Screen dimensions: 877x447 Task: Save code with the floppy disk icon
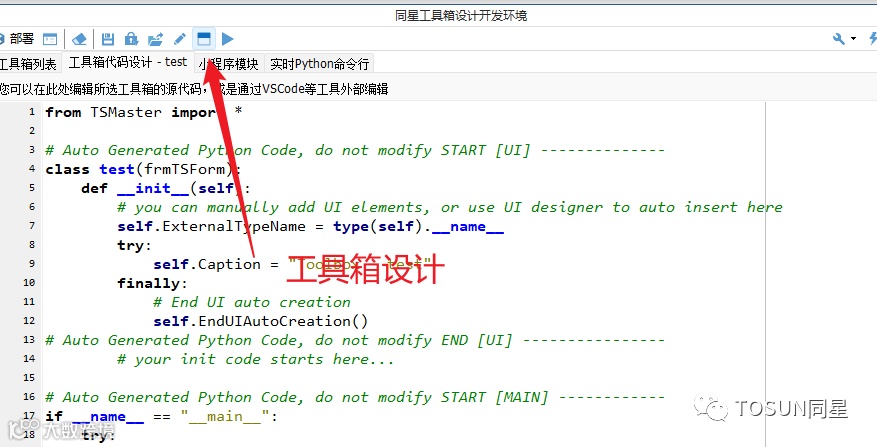coord(108,39)
